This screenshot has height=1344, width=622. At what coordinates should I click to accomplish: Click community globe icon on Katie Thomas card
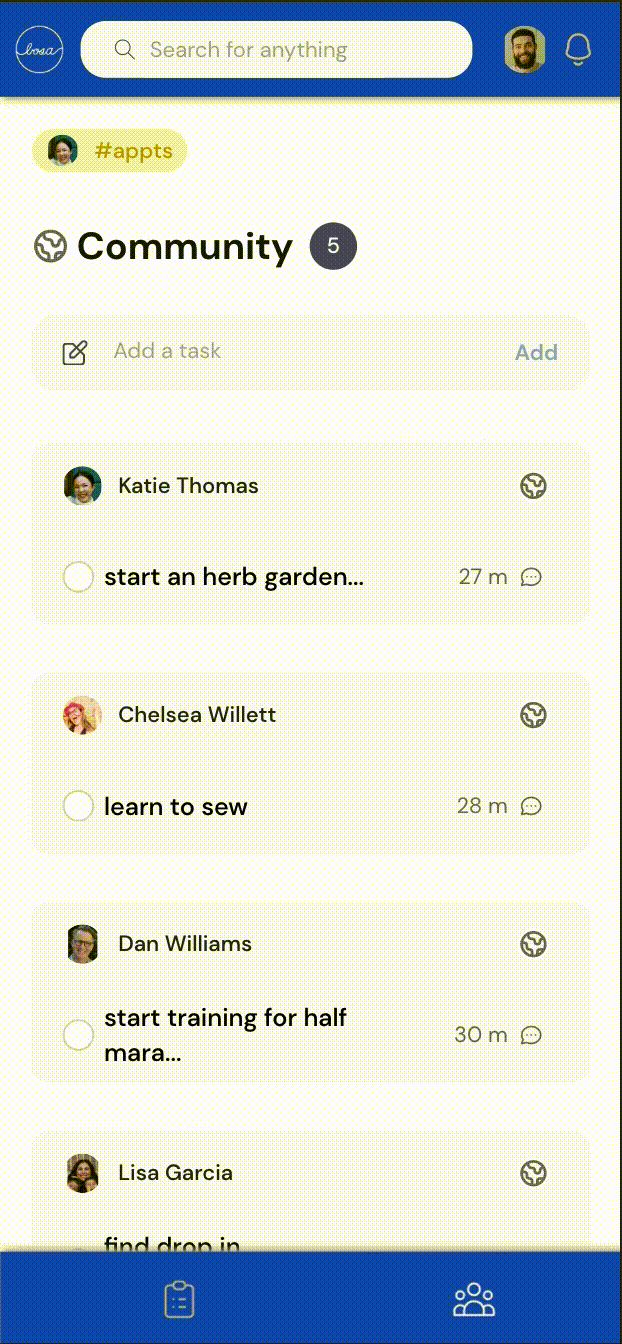(533, 486)
